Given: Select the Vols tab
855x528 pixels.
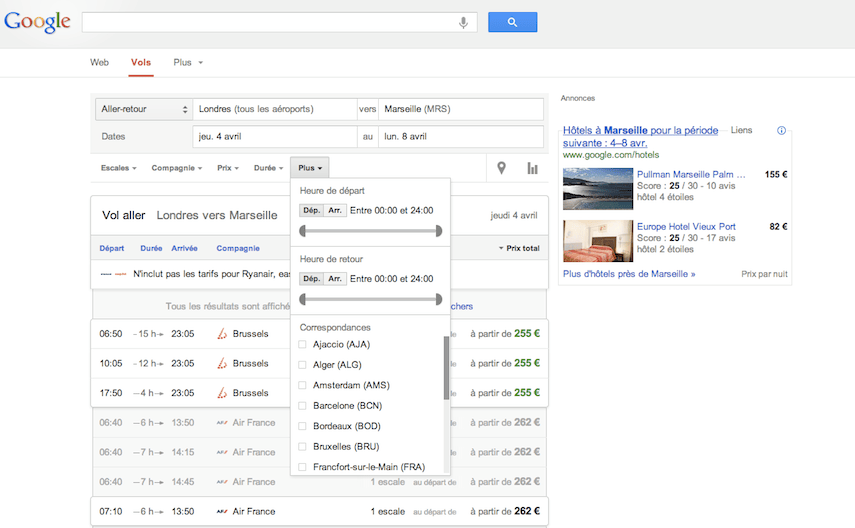Looking at the screenshot, I should [141, 63].
